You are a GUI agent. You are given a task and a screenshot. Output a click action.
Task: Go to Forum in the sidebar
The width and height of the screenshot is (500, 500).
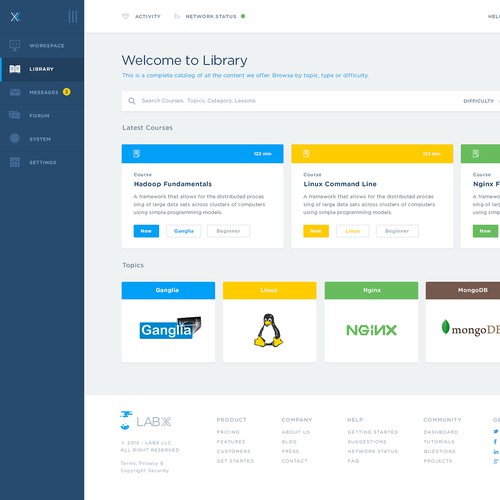pyautogui.click(x=42, y=116)
